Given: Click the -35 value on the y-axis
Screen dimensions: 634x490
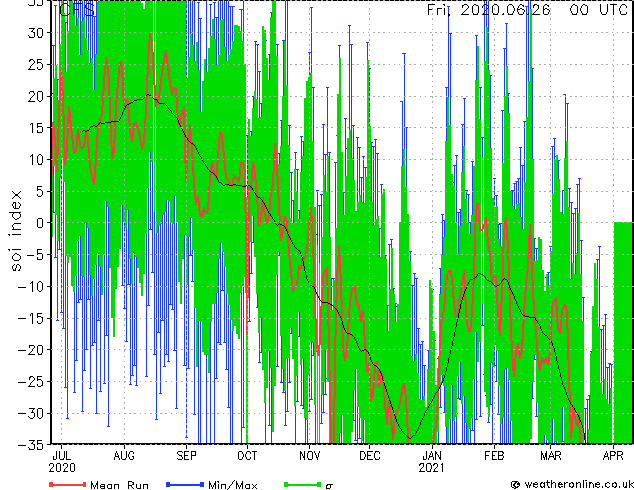Looking at the screenshot, I should tap(31, 445).
